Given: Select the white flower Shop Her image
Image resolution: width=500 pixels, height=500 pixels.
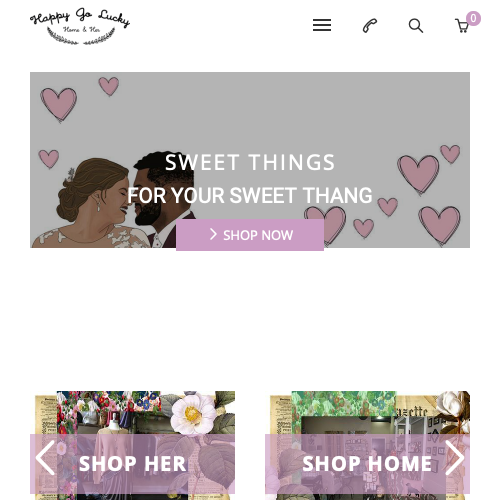Looking at the screenshot, I should coord(193,412).
